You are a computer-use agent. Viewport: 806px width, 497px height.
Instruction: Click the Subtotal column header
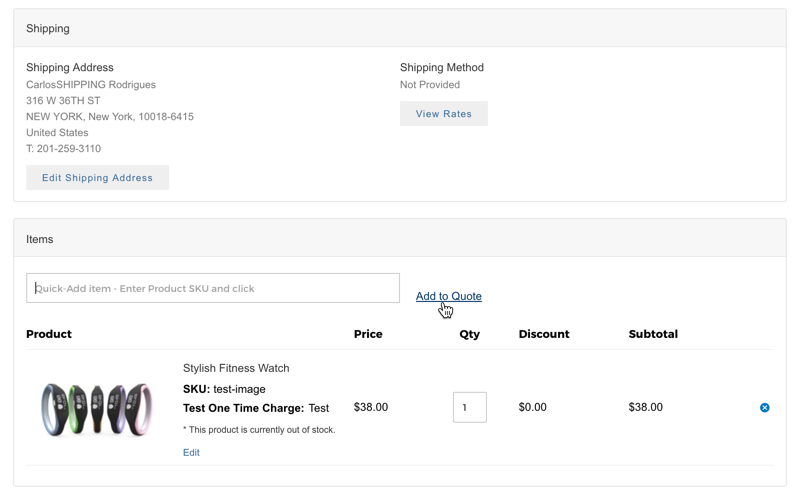[x=653, y=334]
